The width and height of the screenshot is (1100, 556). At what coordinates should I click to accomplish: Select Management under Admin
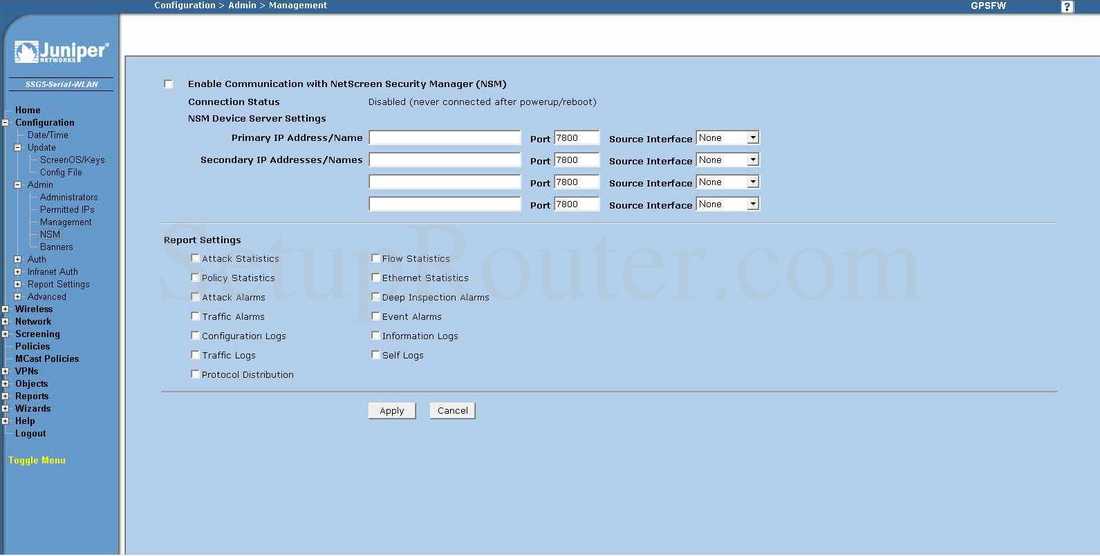tap(65, 222)
